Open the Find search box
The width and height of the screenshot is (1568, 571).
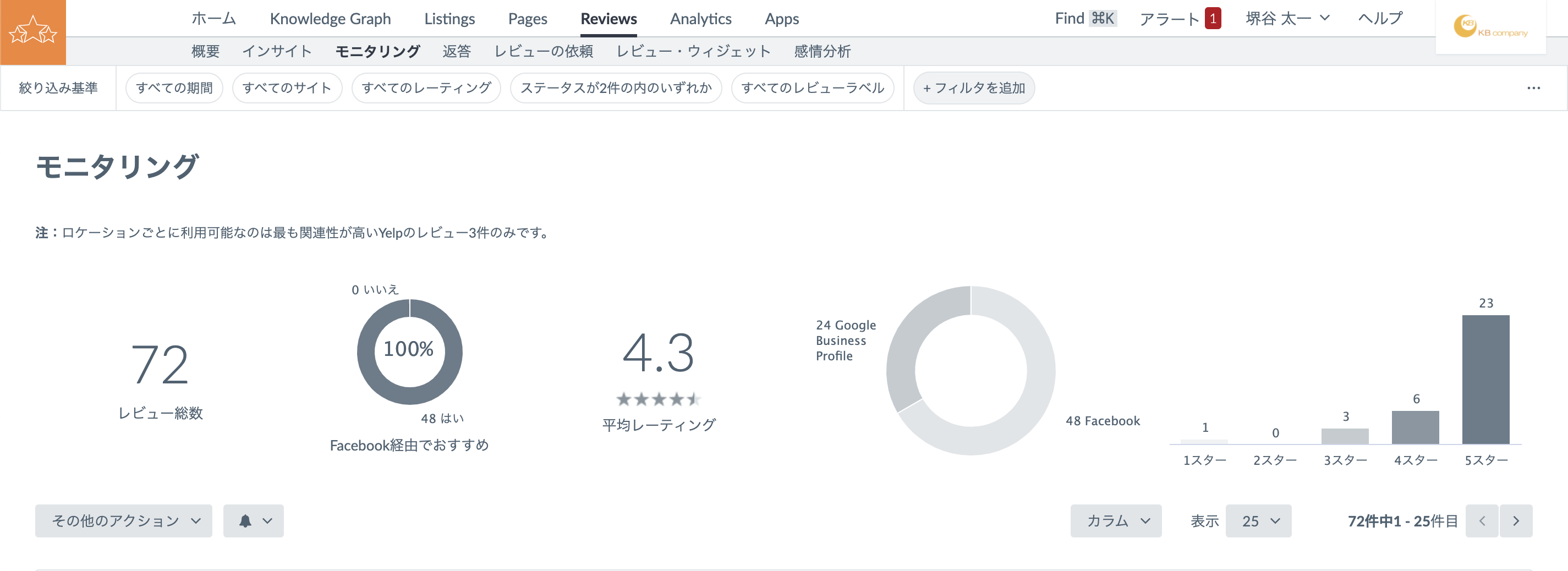(1084, 18)
